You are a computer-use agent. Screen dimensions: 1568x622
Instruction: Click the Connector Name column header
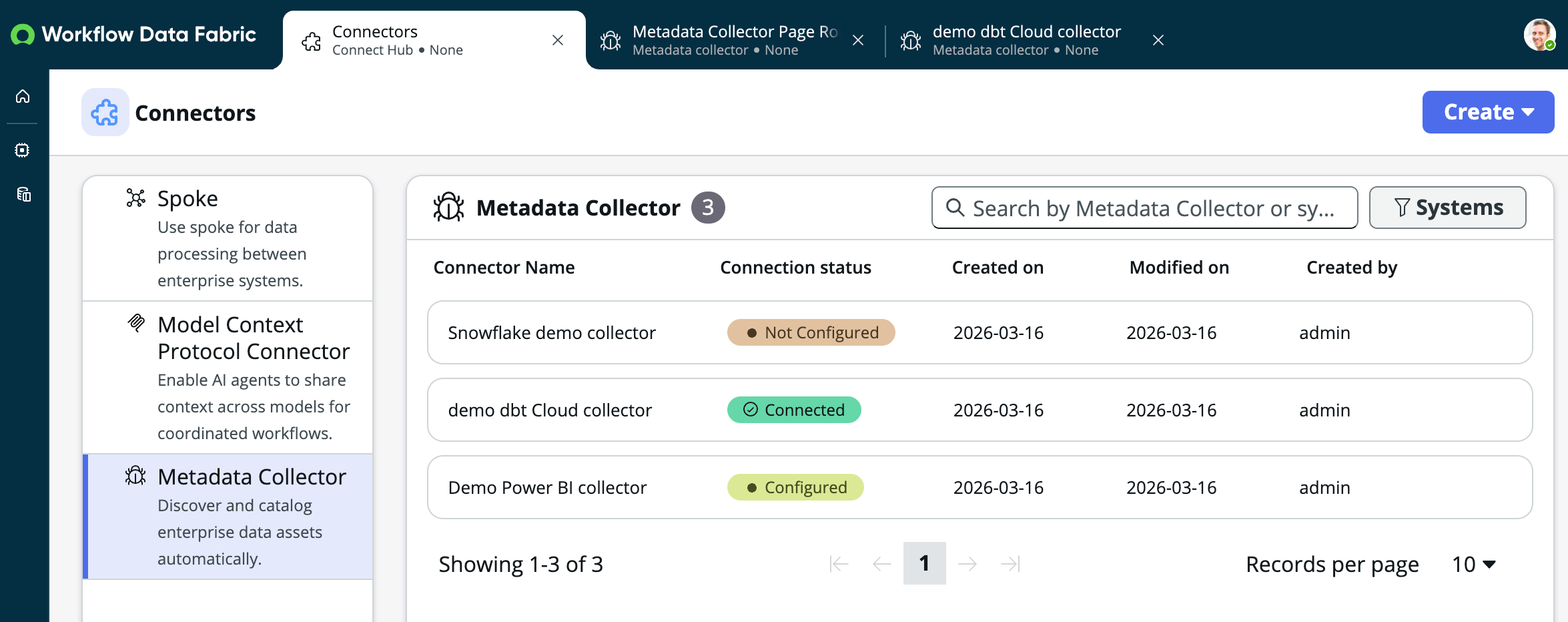pyautogui.click(x=504, y=268)
